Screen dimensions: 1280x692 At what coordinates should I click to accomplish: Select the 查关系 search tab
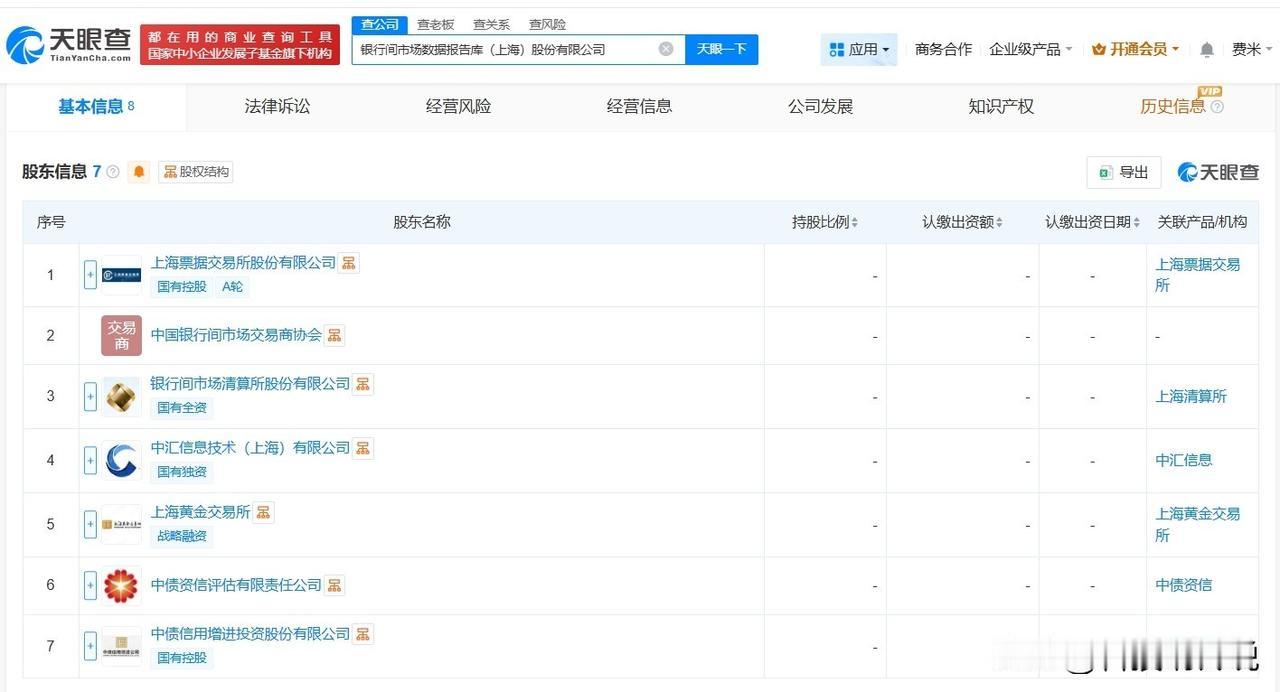[491, 24]
